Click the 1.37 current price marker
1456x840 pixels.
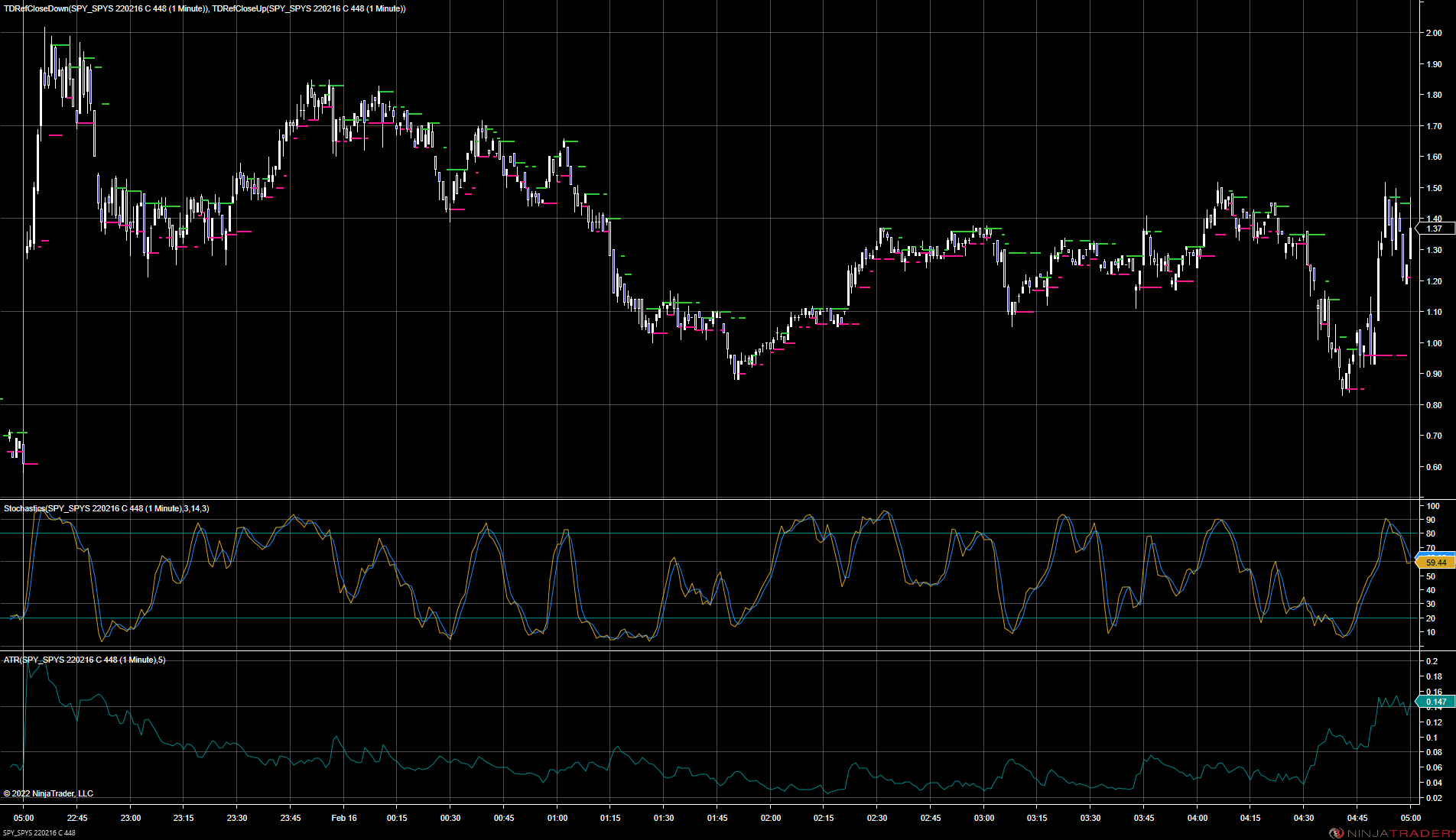tap(1435, 229)
